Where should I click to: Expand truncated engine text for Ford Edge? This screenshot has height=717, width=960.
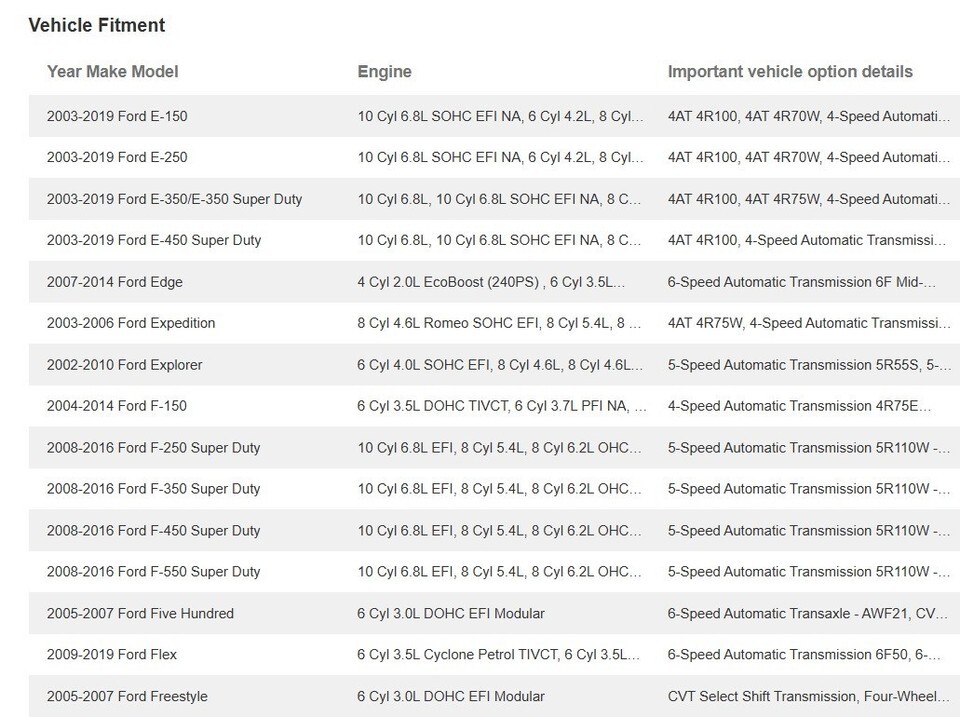491,282
